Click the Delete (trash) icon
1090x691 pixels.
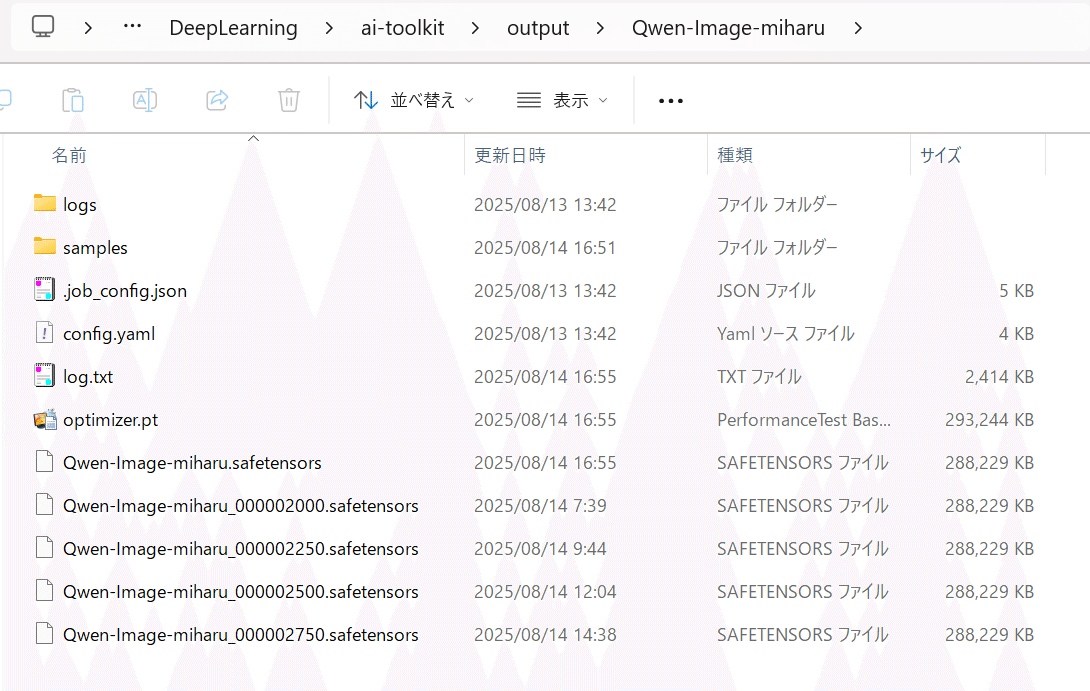click(x=289, y=100)
